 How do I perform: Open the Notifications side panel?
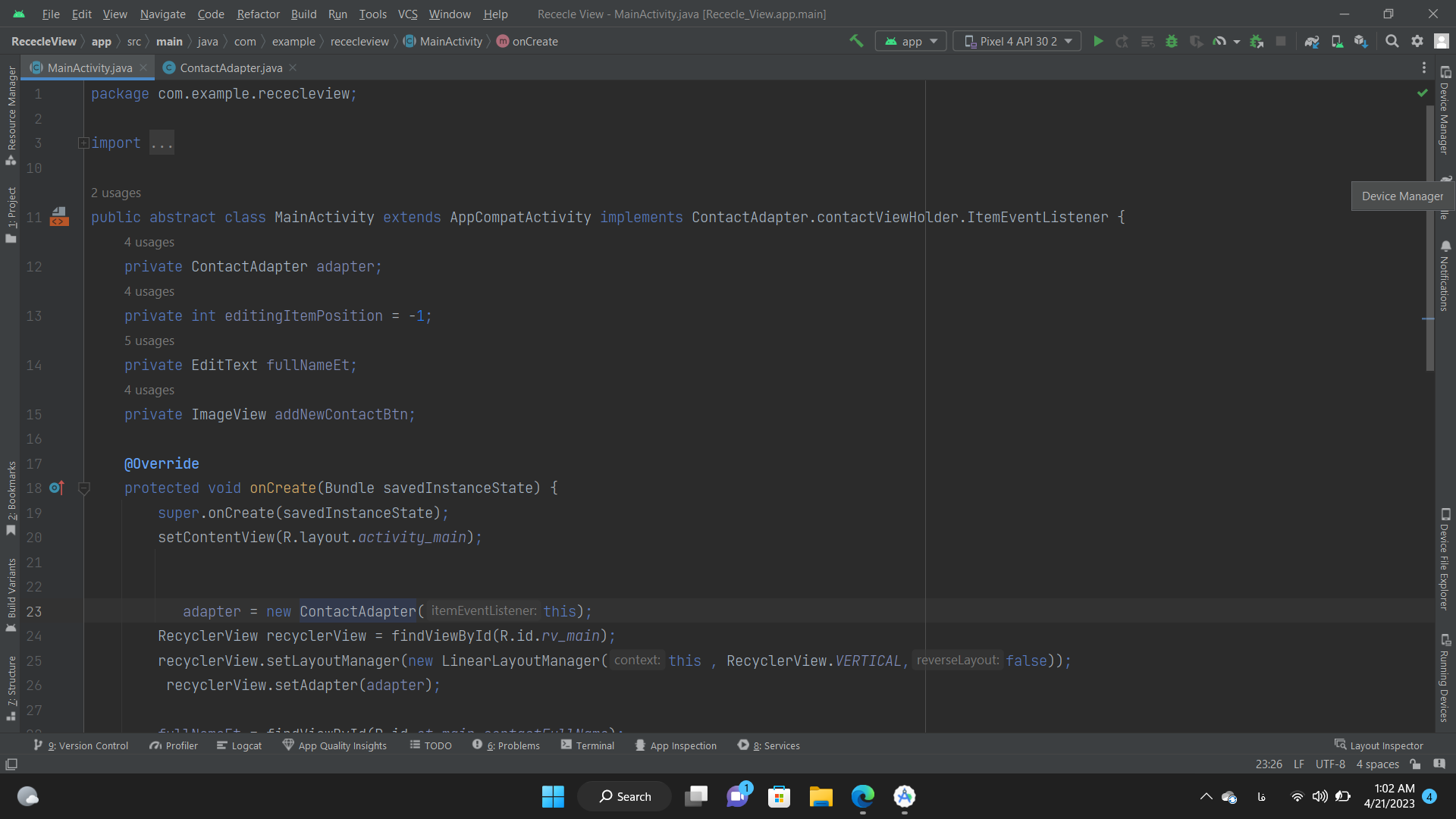1445,275
